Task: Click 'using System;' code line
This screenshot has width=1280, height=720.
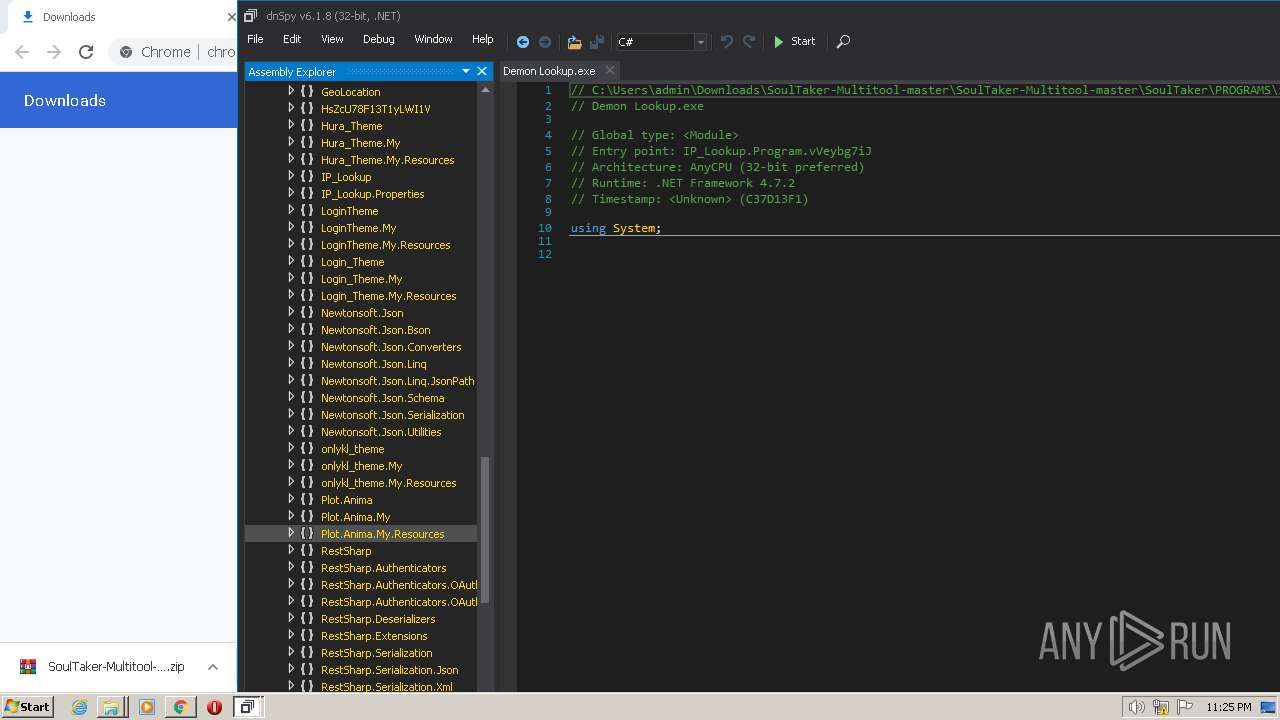Action: 616,228
